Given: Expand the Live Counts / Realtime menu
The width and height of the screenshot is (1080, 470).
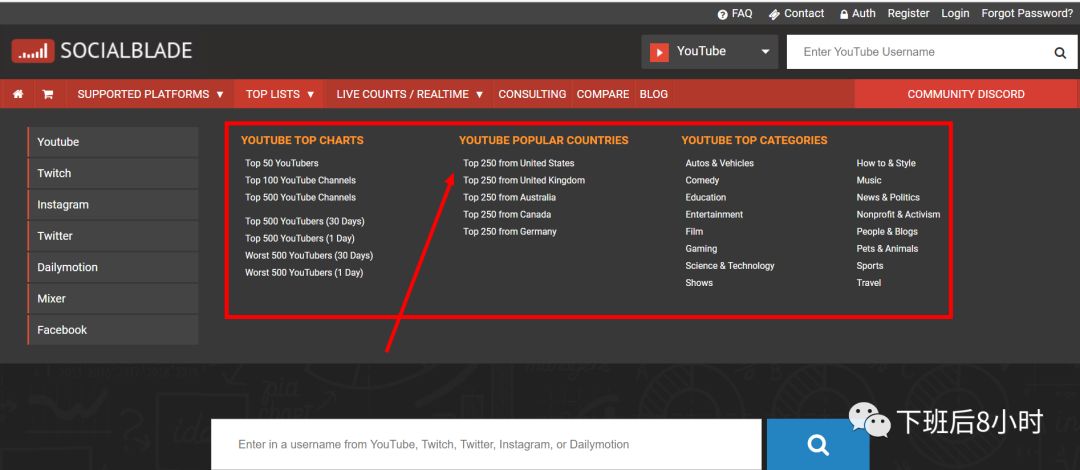Looking at the screenshot, I should click(409, 94).
